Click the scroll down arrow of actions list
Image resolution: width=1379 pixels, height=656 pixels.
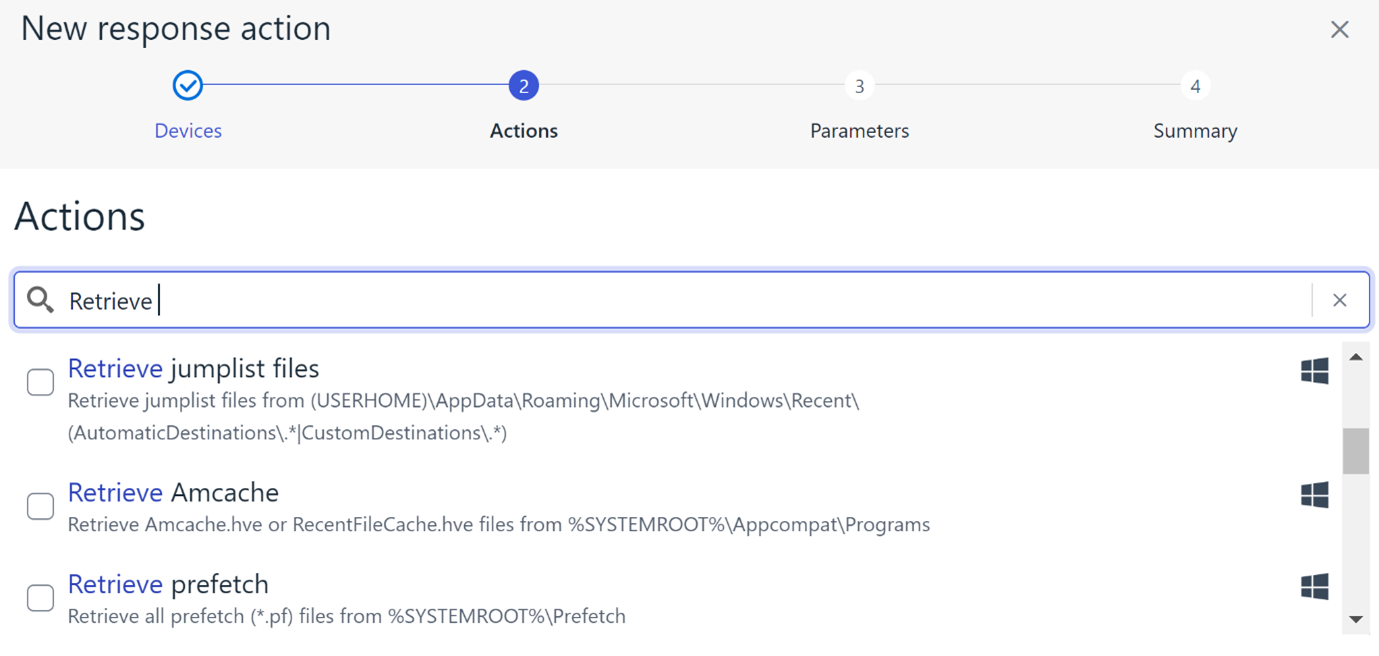pyautogui.click(x=1356, y=620)
